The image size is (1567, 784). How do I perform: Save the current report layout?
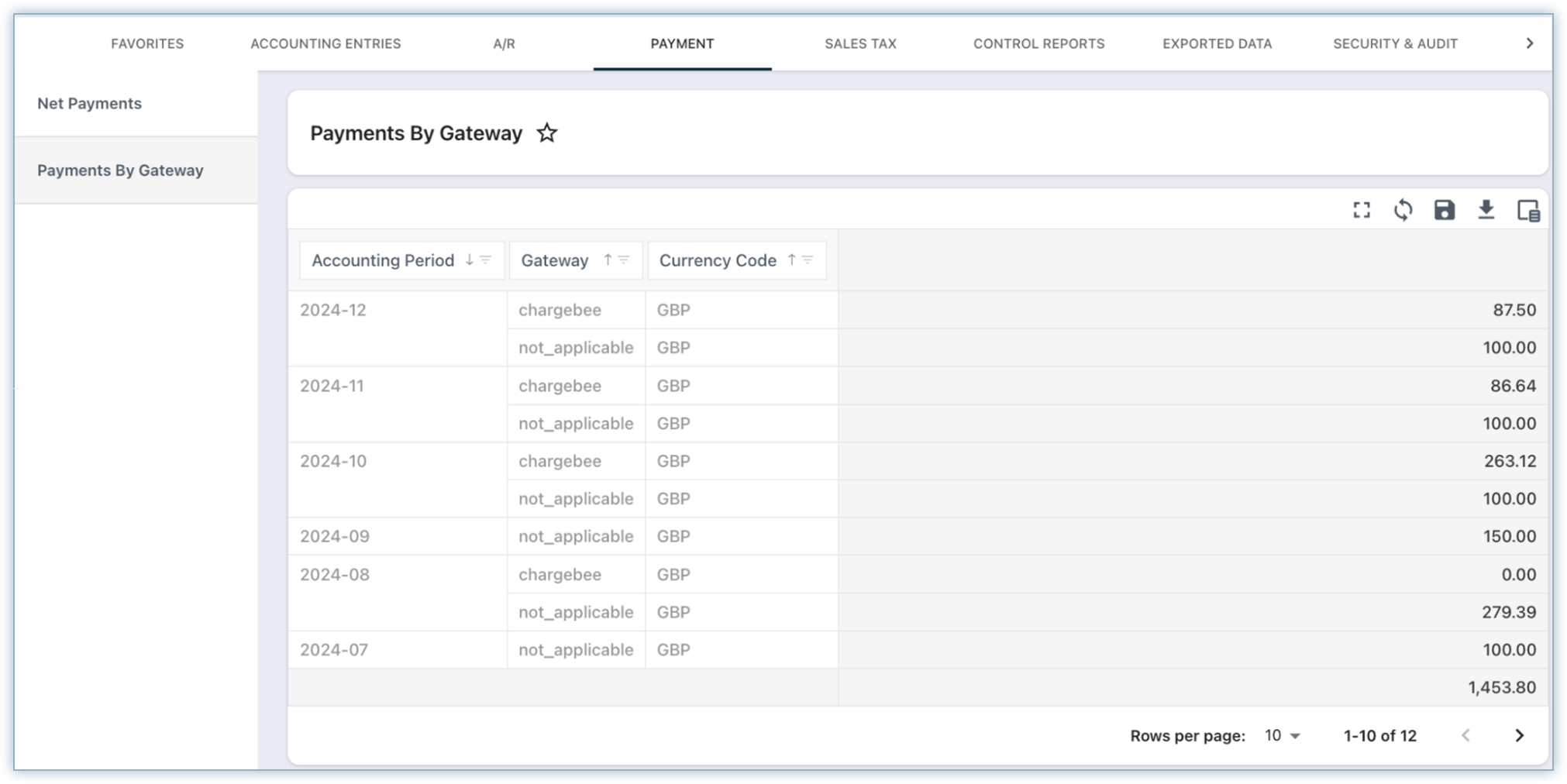coord(1444,210)
